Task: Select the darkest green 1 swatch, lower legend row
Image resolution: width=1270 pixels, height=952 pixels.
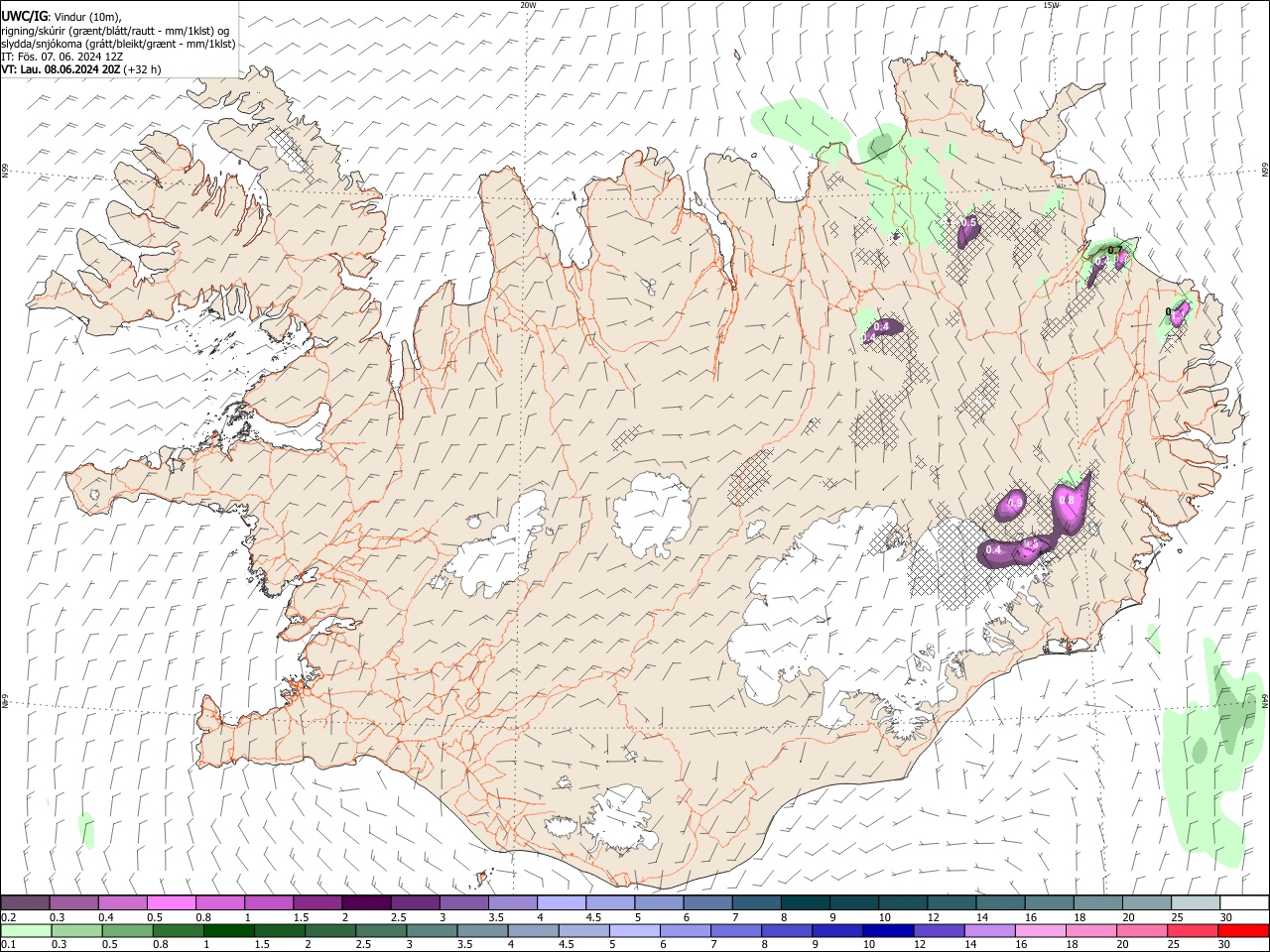Action: pos(229,930)
